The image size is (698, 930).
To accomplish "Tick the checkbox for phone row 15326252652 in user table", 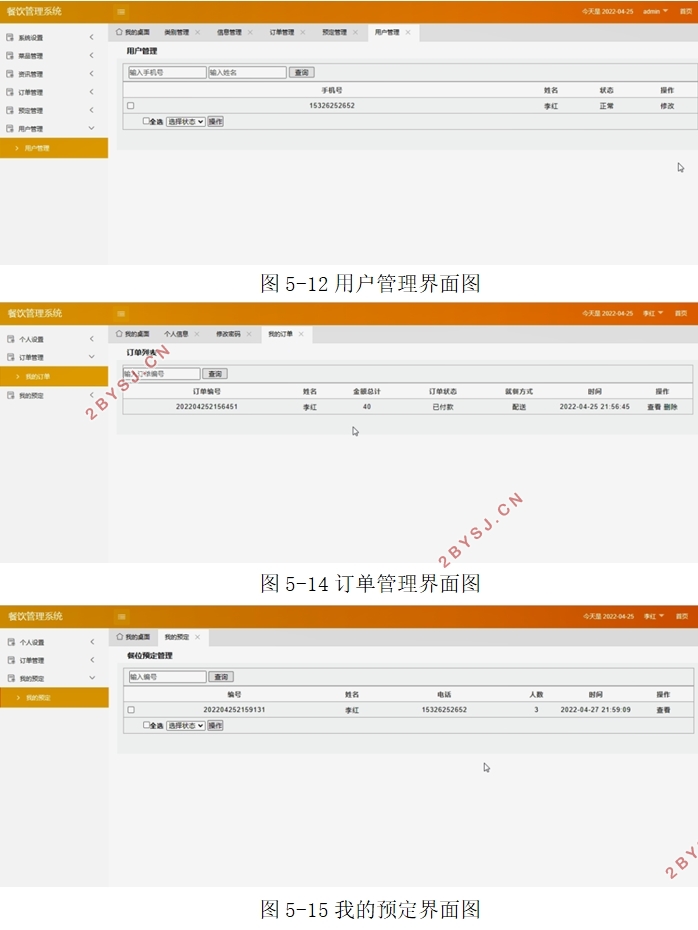I will (x=130, y=106).
